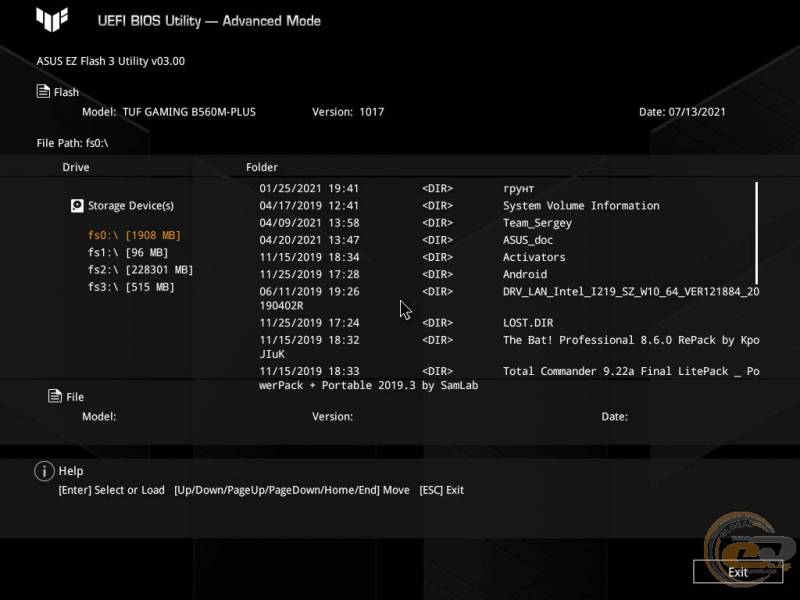Click the [ESC] Exit help hint
800x600 pixels.
coord(441,490)
